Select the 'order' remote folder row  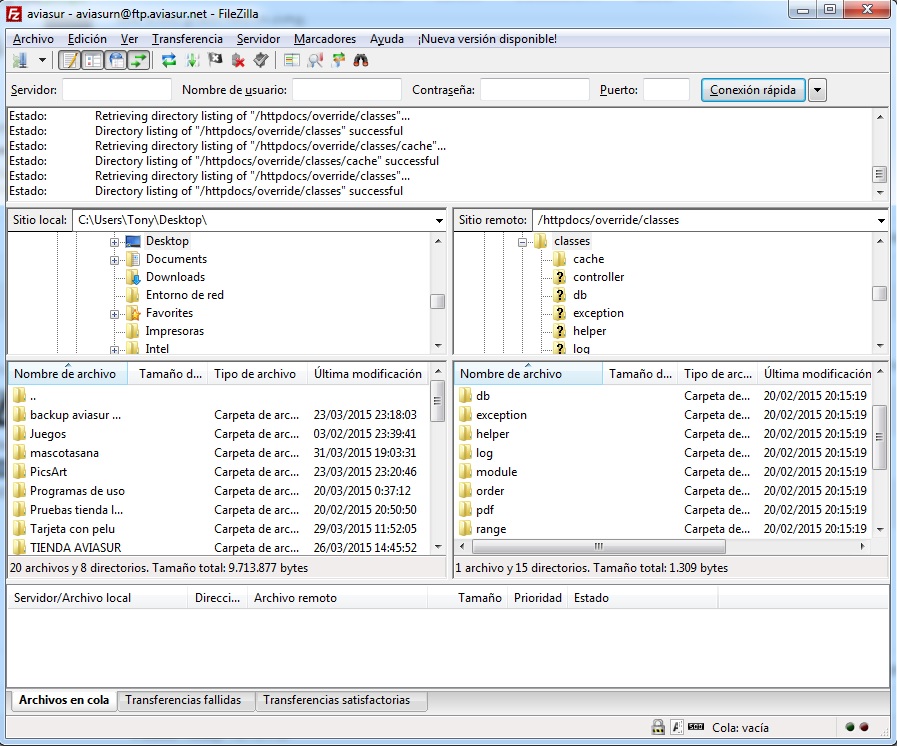pyautogui.click(x=664, y=491)
